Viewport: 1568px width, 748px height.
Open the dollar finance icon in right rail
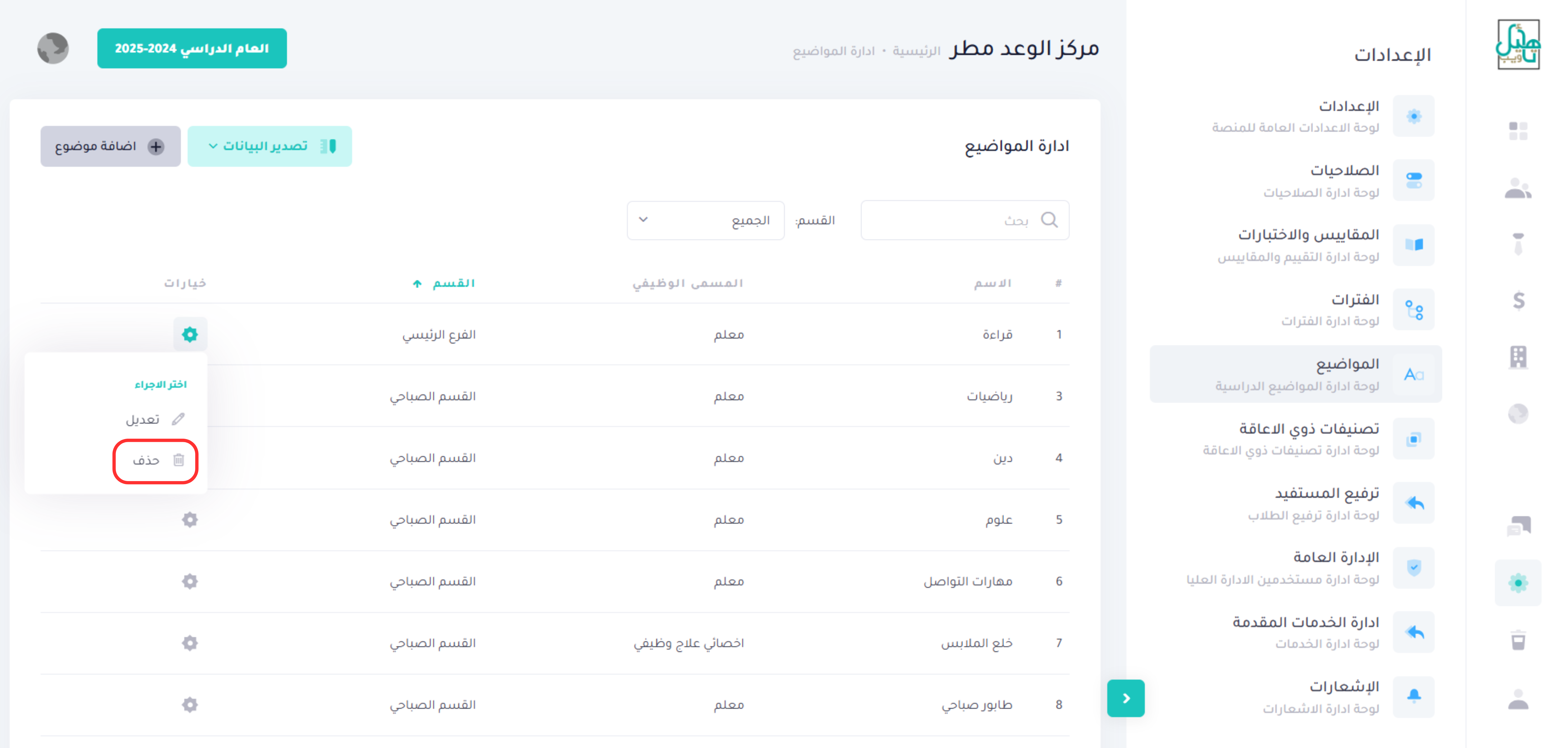(1518, 300)
